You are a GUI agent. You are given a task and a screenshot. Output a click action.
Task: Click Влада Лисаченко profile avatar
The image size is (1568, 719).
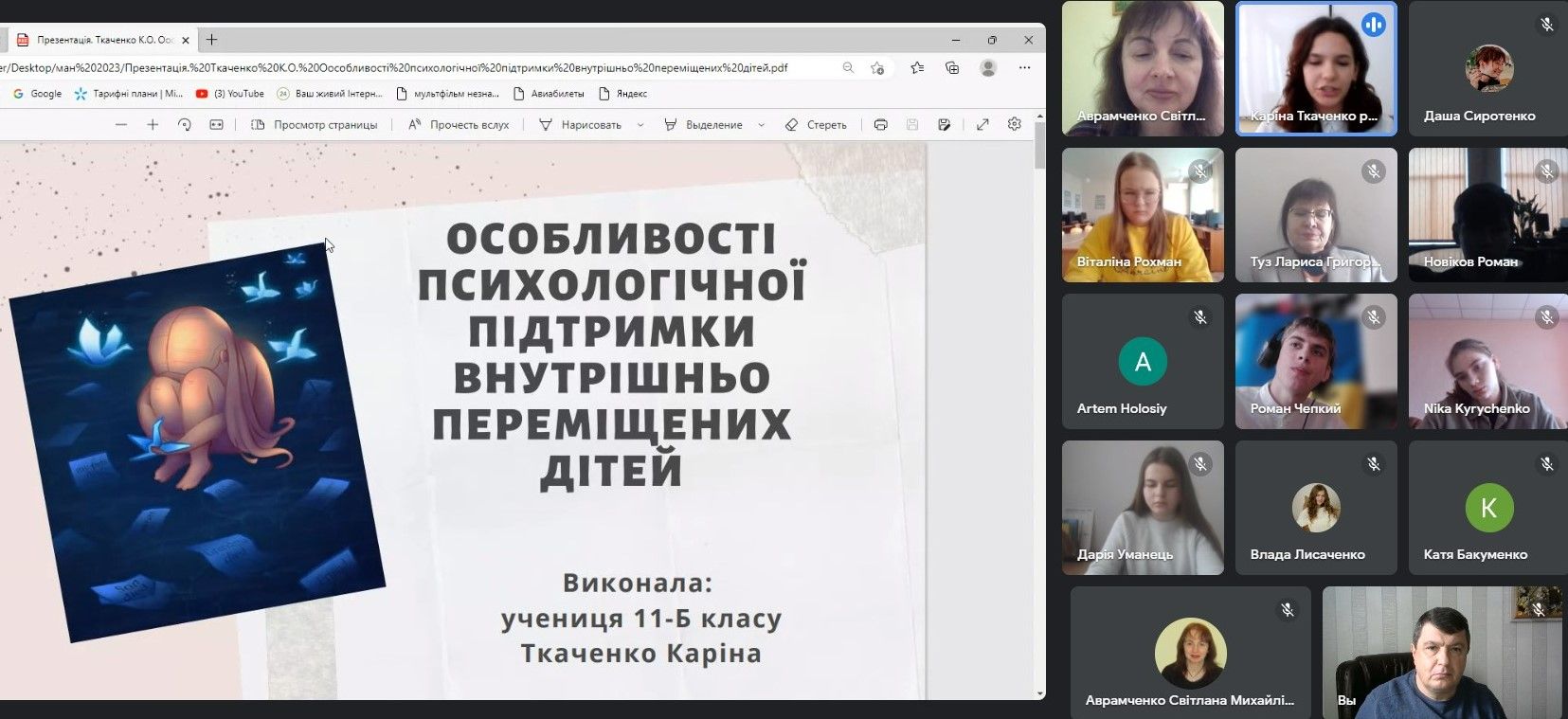click(1316, 507)
